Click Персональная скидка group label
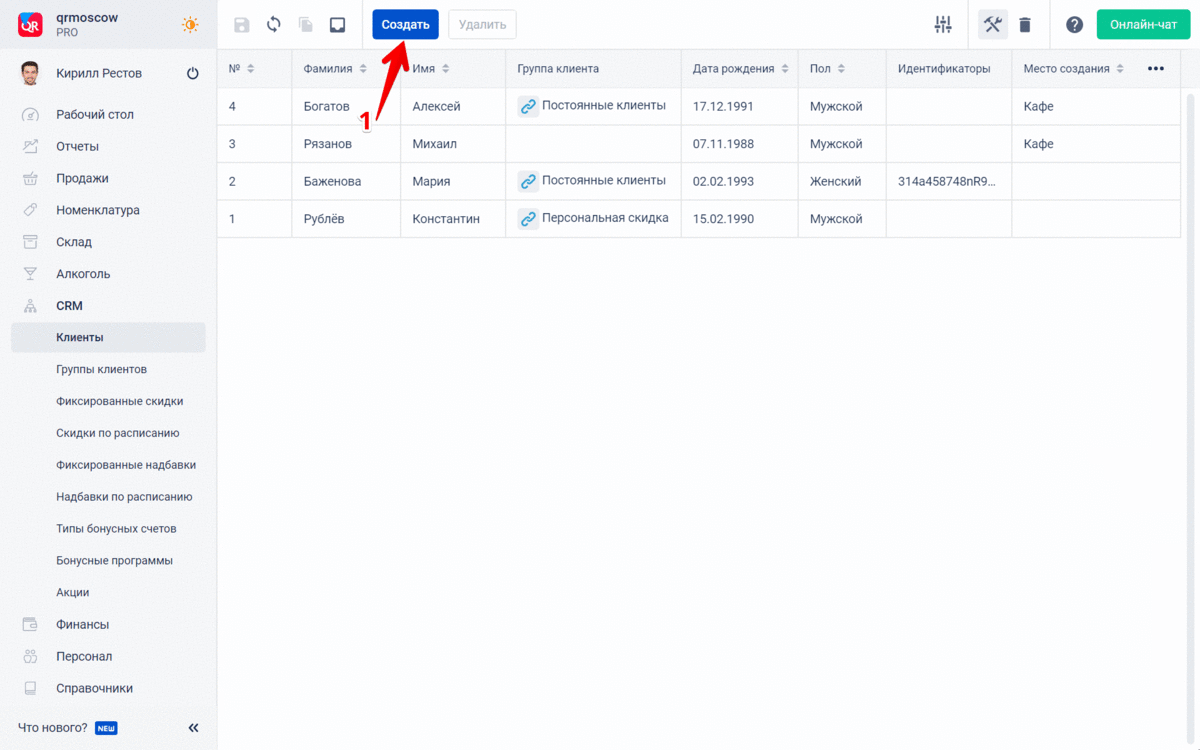1200x750 pixels. tap(605, 218)
